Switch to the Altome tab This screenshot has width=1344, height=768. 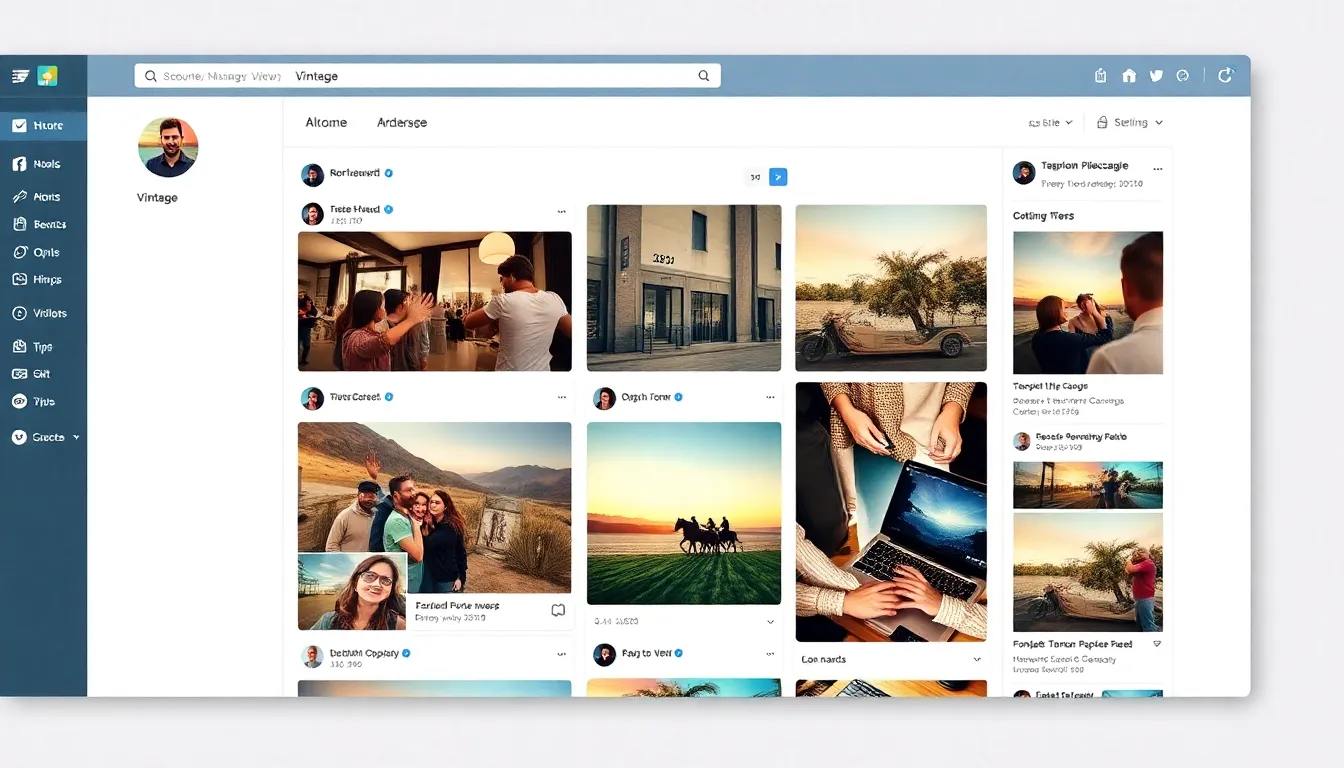pos(326,122)
